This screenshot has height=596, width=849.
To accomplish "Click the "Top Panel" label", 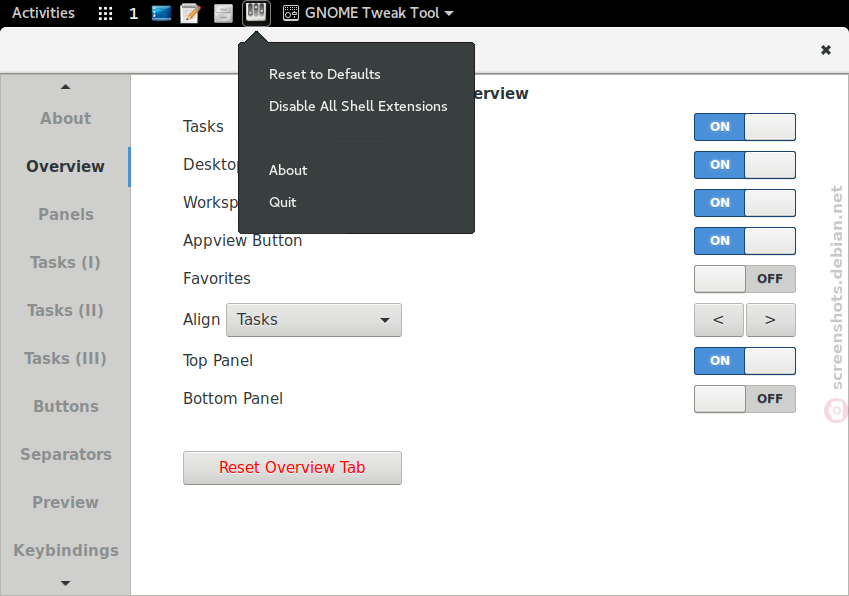I will click(x=218, y=361).
